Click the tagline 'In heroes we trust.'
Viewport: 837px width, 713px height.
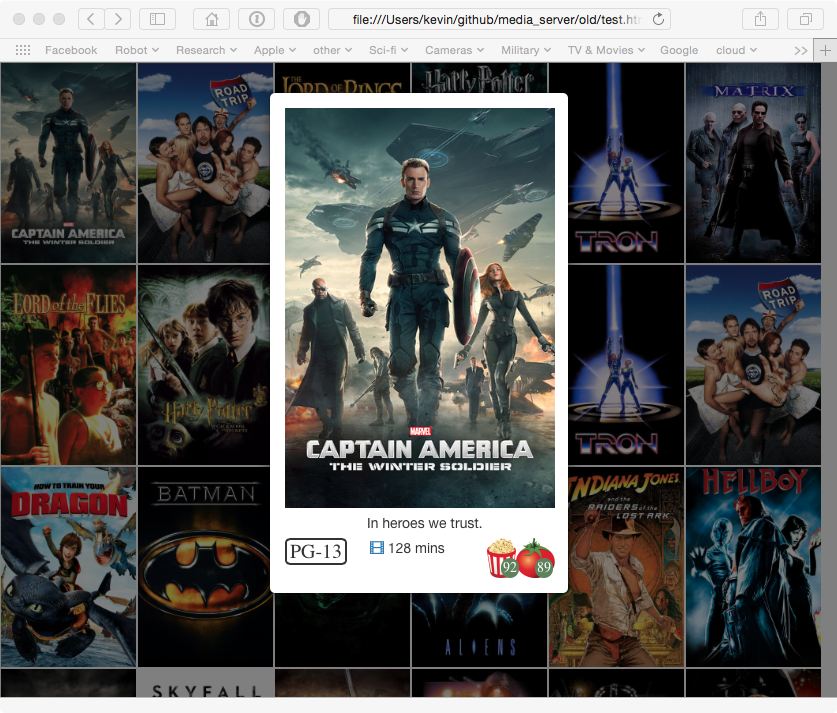click(x=424, y=523)
